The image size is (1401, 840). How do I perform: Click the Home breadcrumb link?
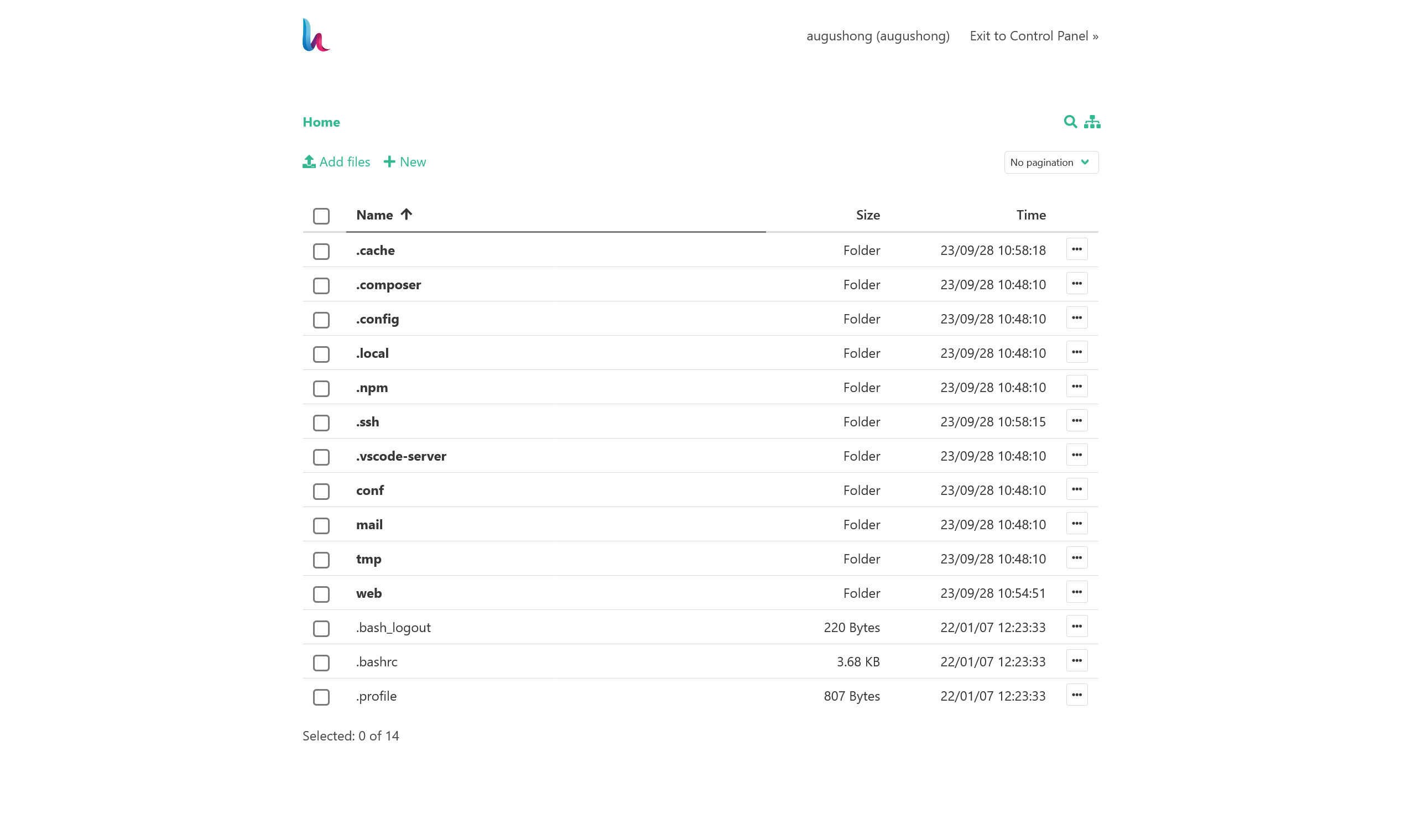(321, 122)
